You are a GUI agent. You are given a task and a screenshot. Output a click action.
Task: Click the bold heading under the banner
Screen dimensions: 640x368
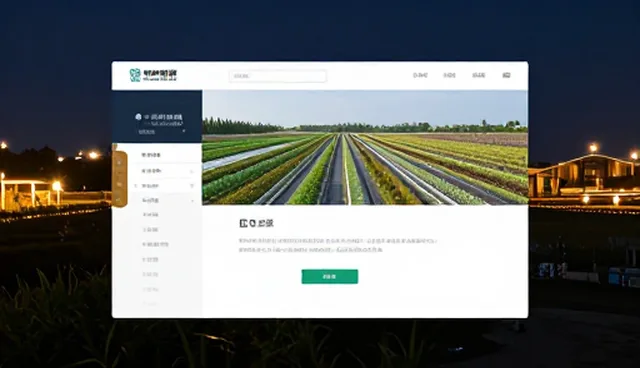[x=256, y=223]
